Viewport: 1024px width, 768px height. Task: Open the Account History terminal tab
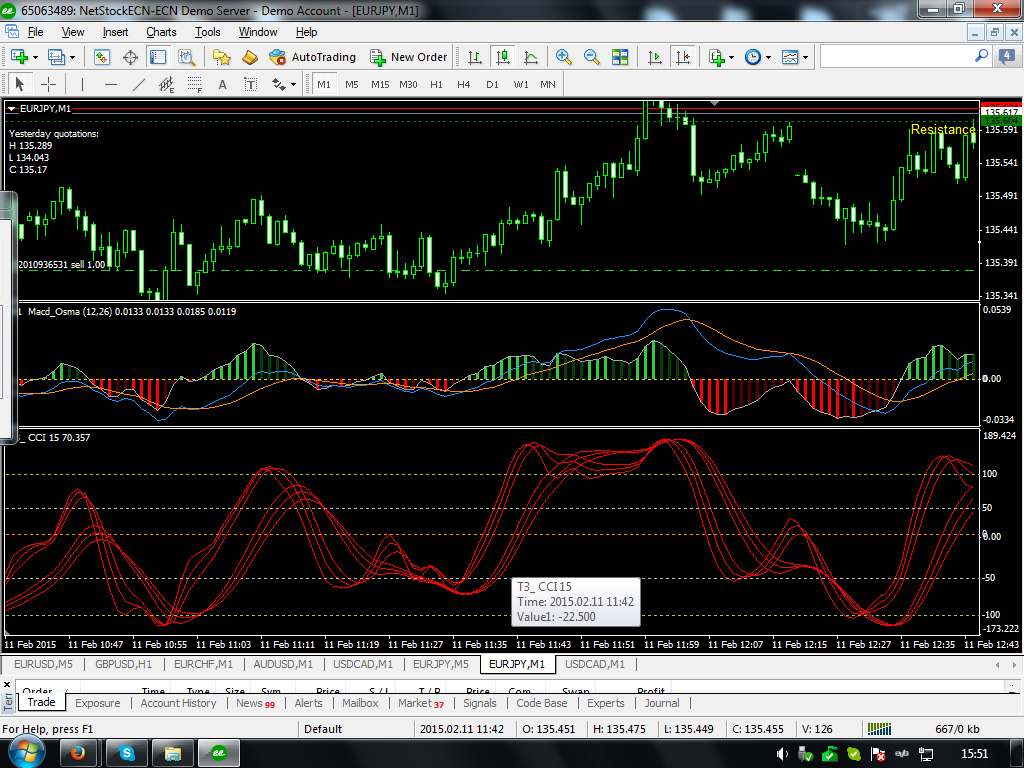178,703
